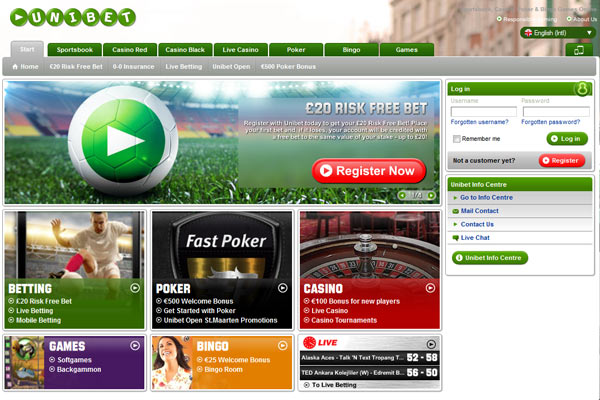The width and height of the screenshot is (600, 400).
Task: Click To Live Betting link
Action: [334, 385]
